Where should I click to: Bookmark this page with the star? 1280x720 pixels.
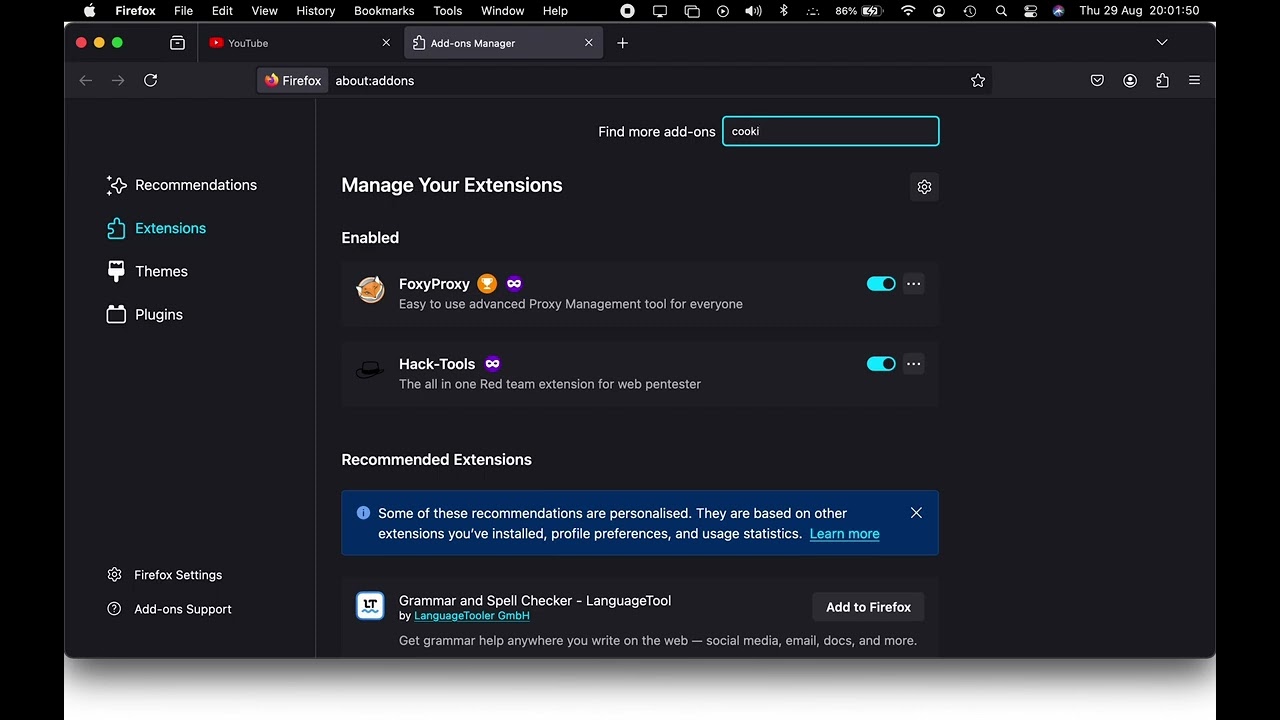point(978,80)
